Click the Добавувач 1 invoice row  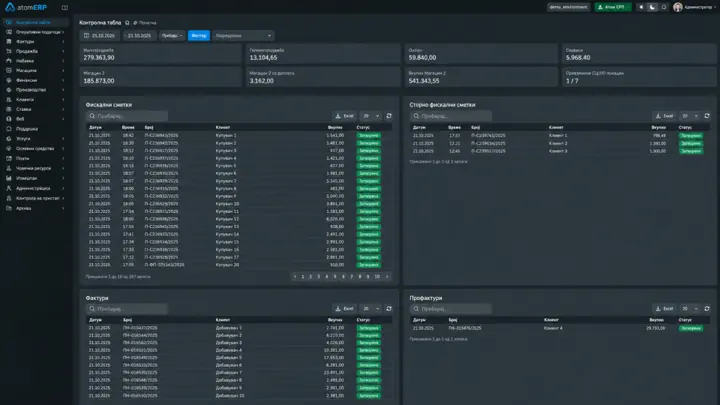point(239,328)
